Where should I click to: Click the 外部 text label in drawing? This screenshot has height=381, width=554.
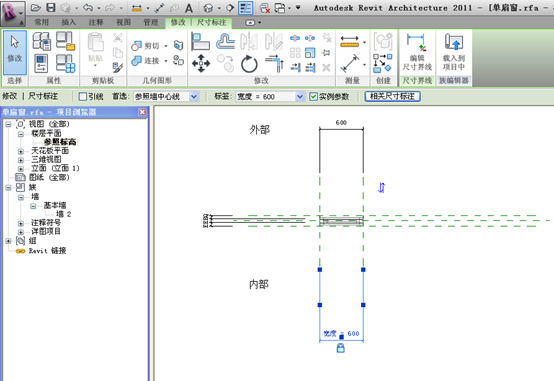[x=260, y=130]
